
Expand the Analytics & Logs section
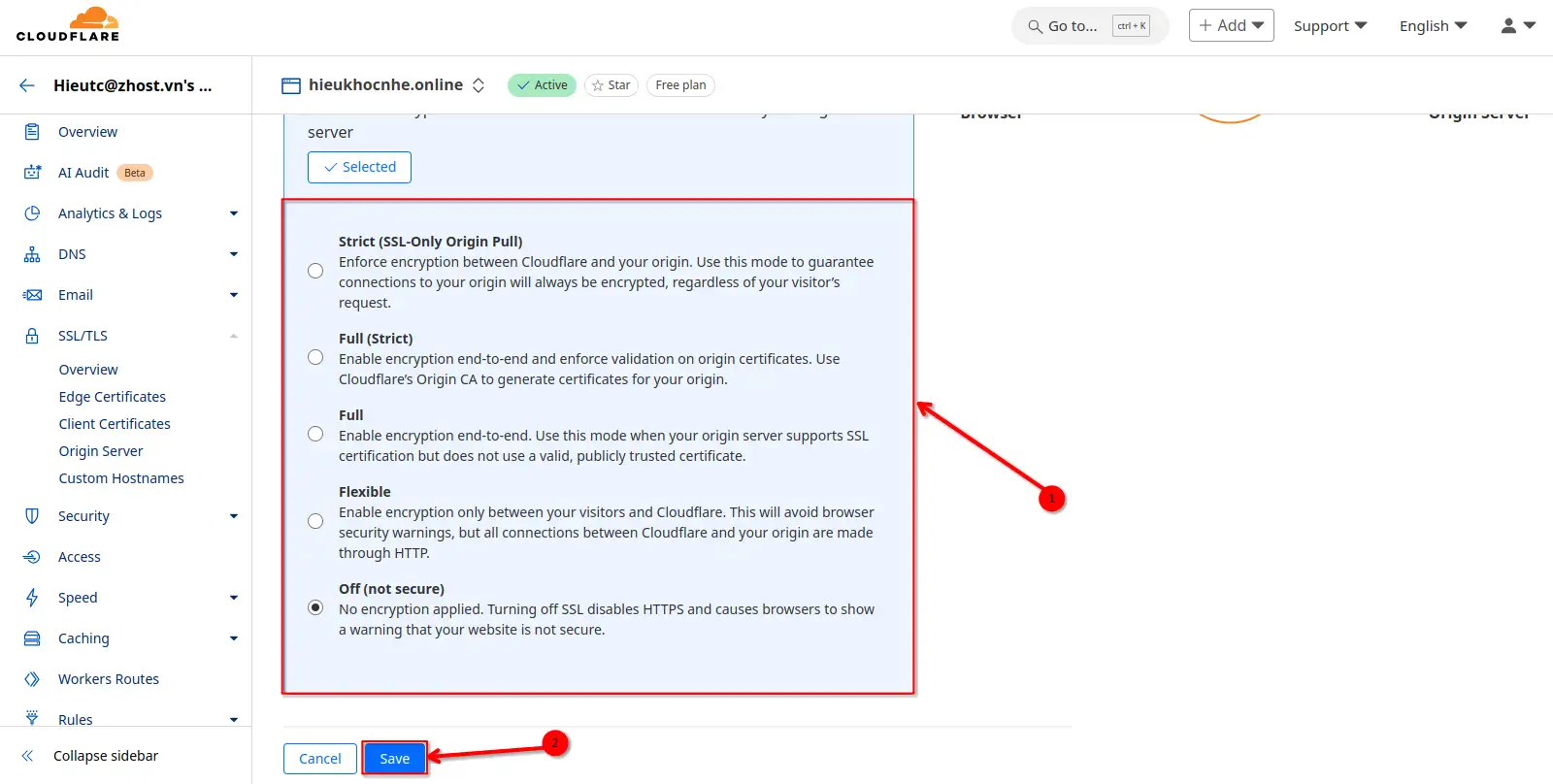pyautogui.click(x=233, y=213)
